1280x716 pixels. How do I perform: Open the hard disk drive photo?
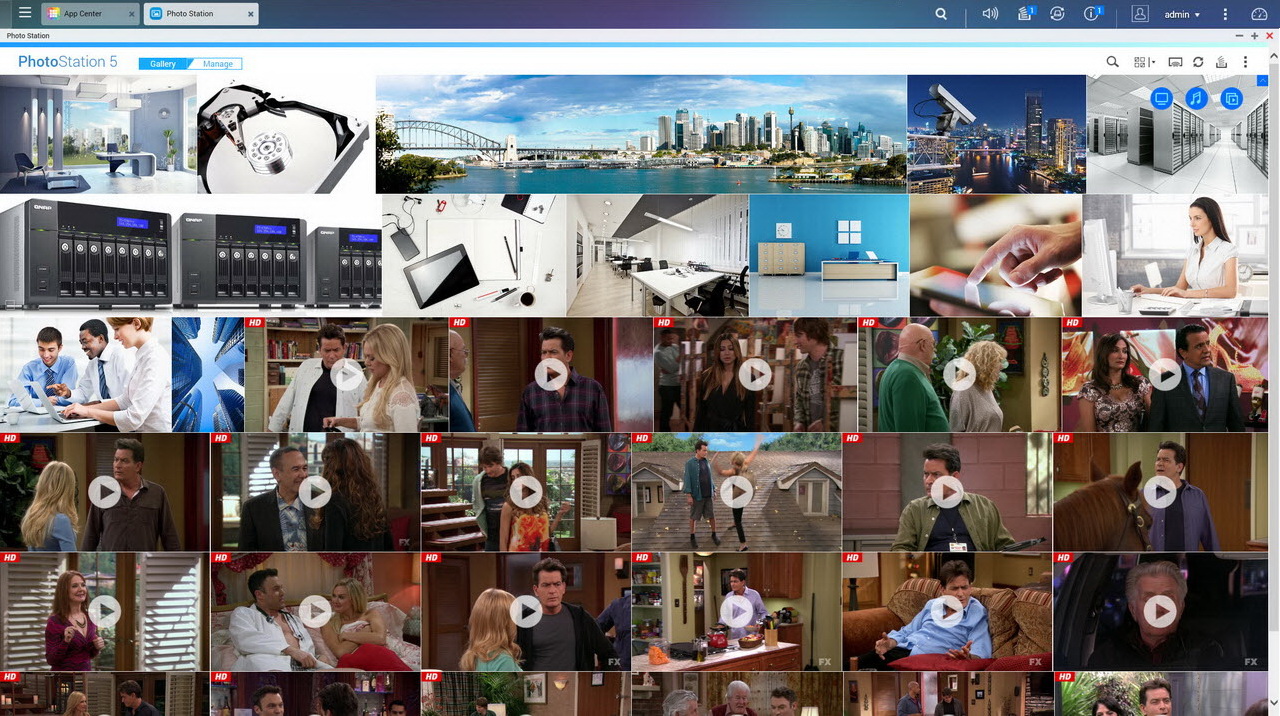[286, 134]
